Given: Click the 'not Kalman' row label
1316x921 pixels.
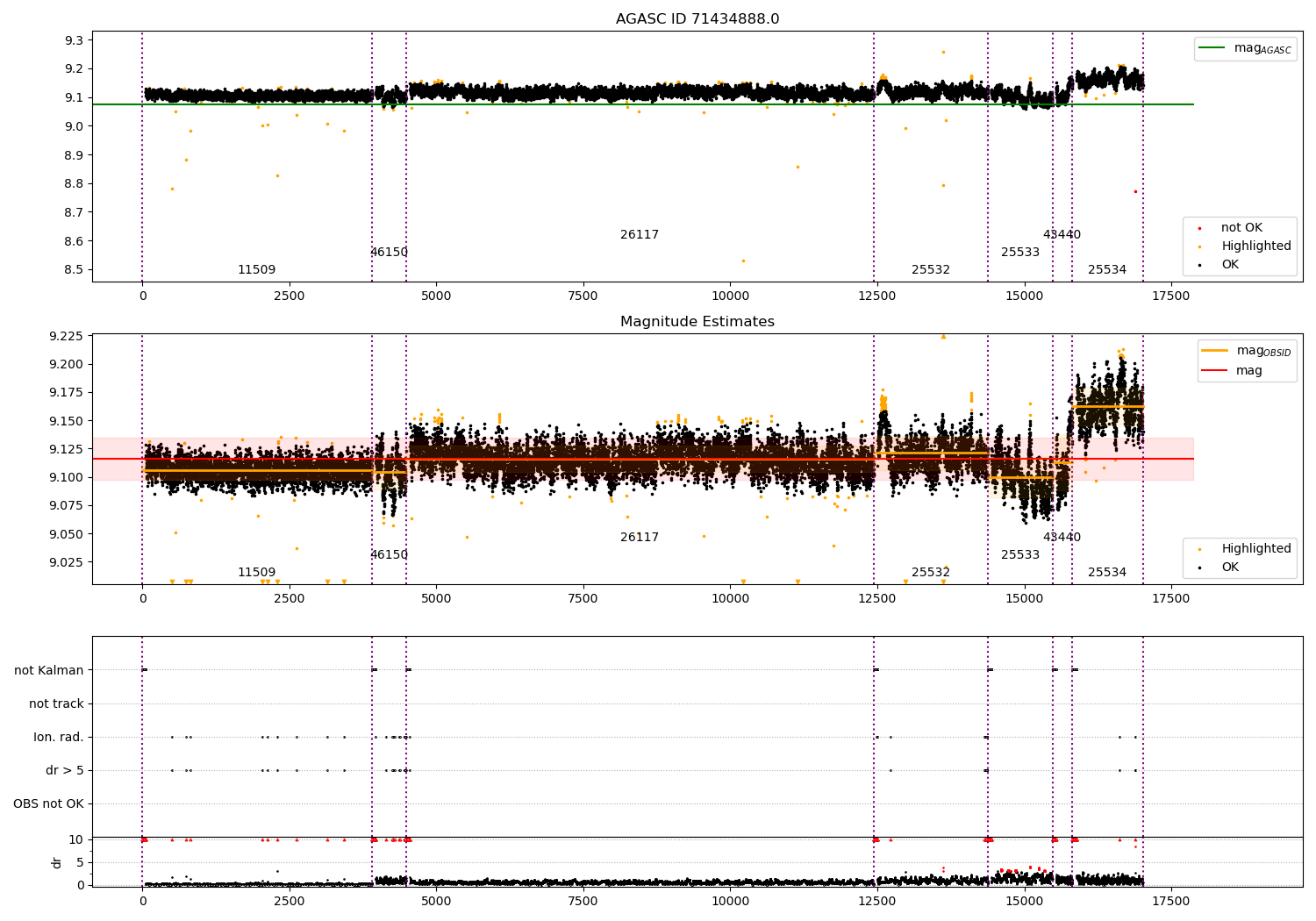Looking at the screenshot, I should point(49,671).
